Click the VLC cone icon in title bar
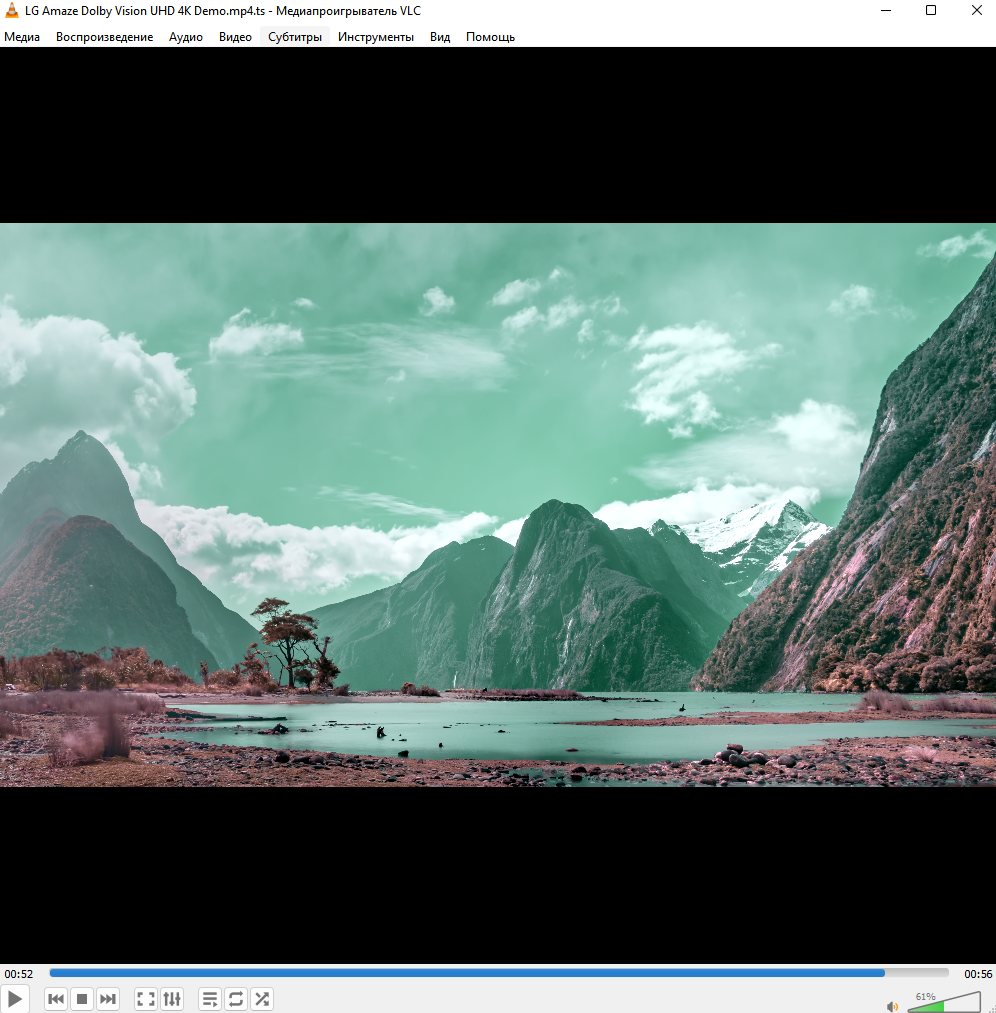This screenshot has height=1013, width=996. (12, 10)
